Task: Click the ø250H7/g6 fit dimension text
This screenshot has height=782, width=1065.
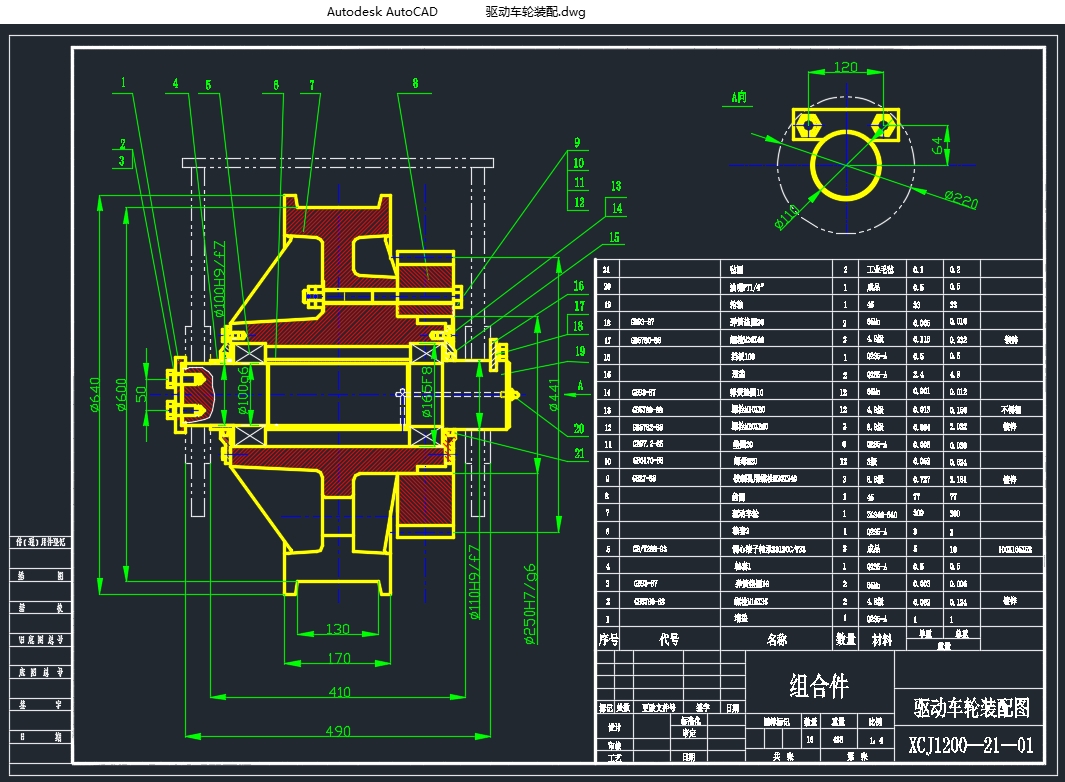Action: click(x=530, y=603)
